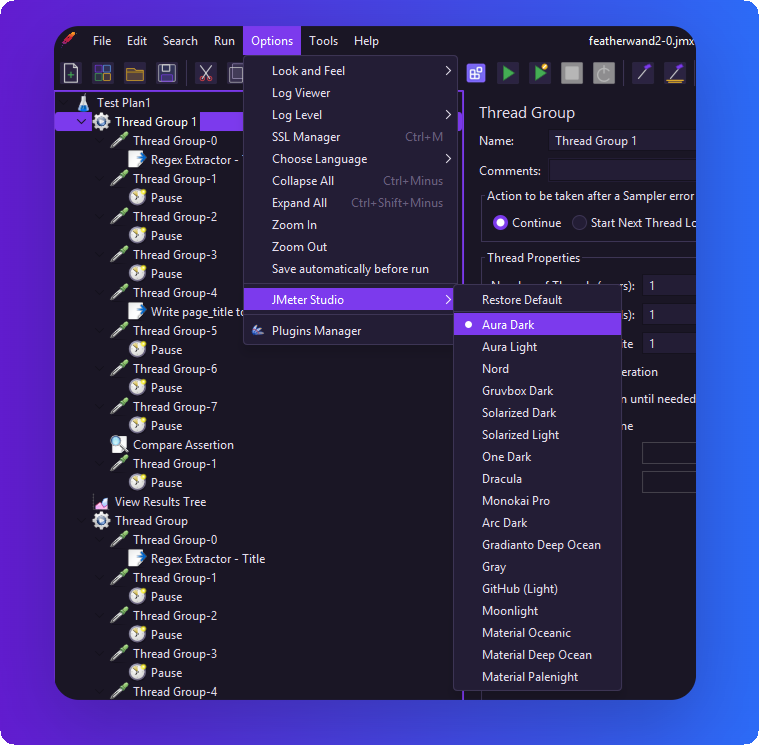Open the Help menu
Screen dimensions: 759x745
pos(366,41)
